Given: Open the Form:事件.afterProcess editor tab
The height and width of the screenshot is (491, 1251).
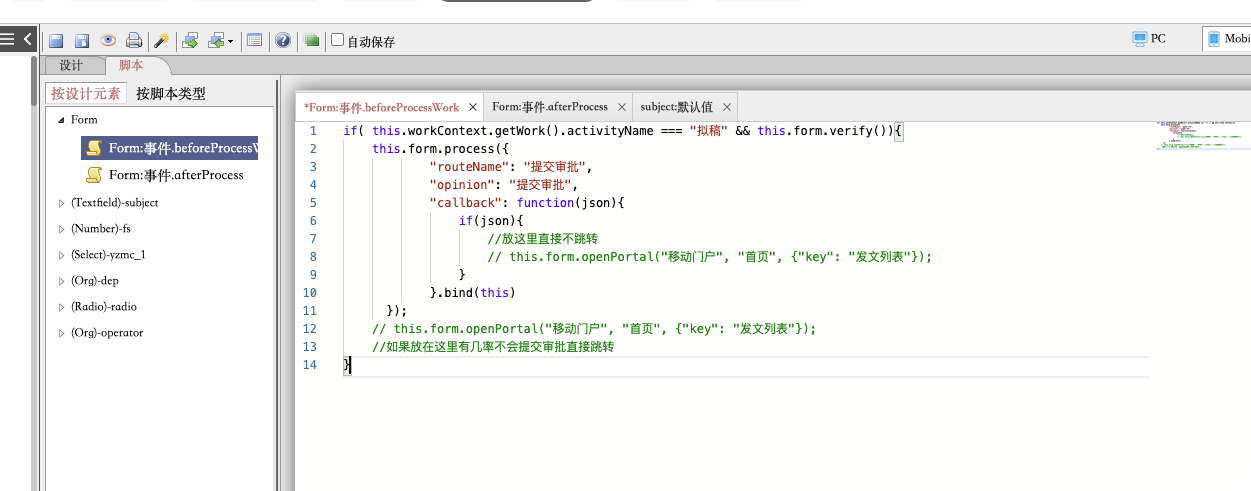Looking at the screenshot, I should [x=549, y=107].
